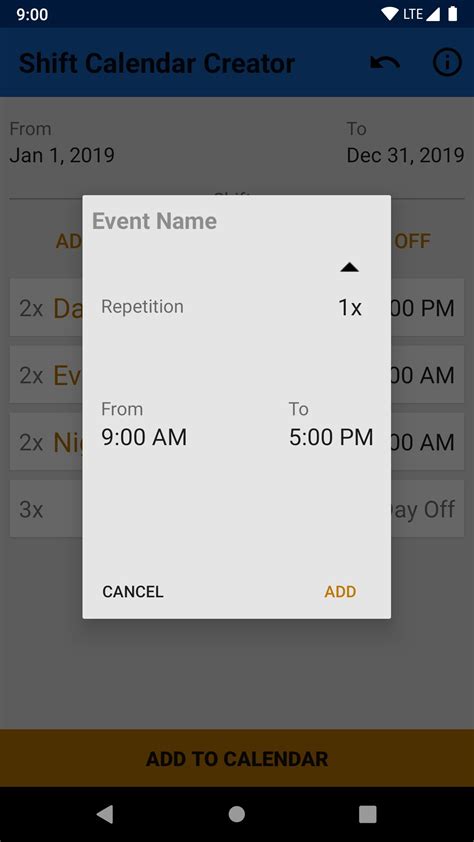Tap the Android back navigation button

(x=105, y=814)
